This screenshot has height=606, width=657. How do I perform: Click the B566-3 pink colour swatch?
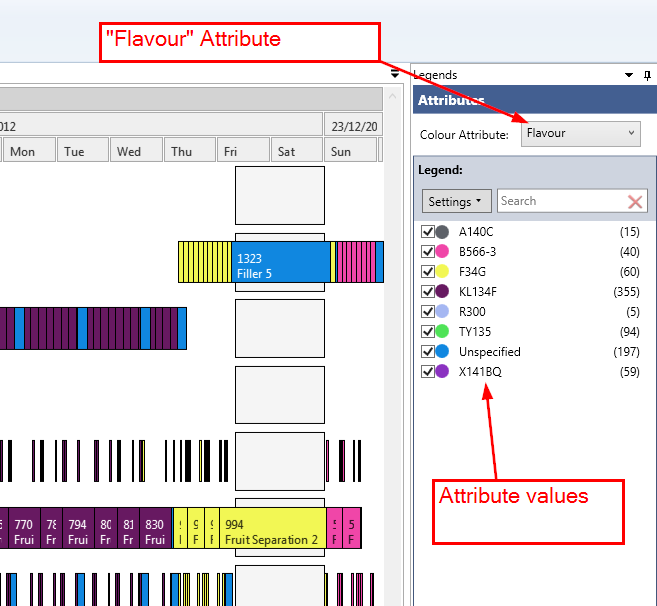[442, 251]
